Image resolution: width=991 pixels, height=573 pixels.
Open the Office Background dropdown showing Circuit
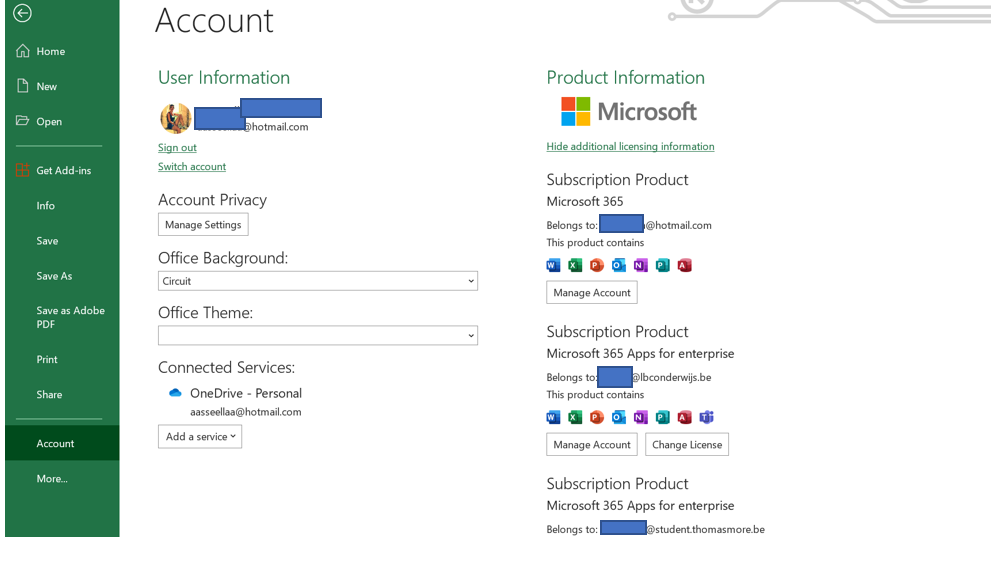pyautogui.click(x=318, y=281)
